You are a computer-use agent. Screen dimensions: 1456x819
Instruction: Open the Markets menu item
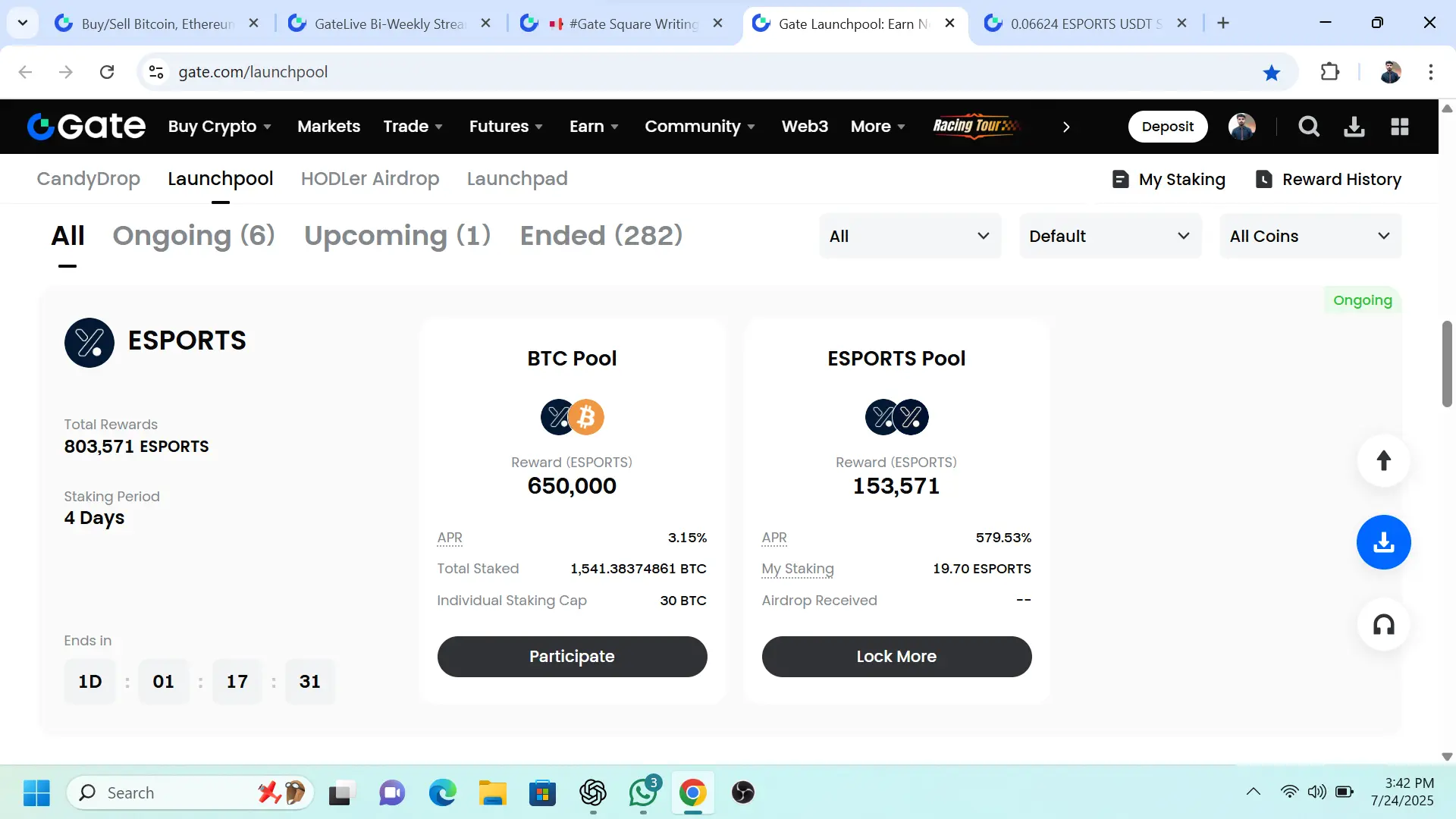(x=329, y=127)
